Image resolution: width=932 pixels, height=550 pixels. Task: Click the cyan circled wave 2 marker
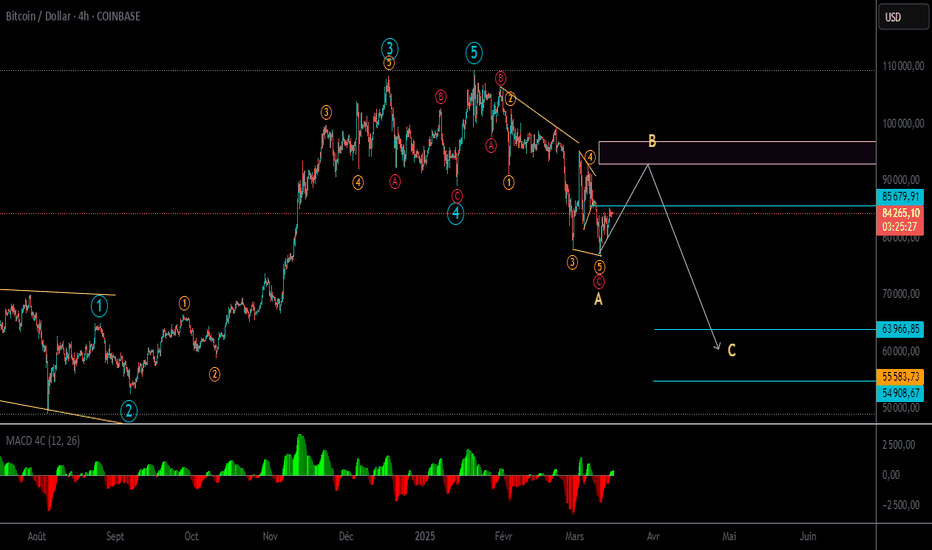click(128, 410)
